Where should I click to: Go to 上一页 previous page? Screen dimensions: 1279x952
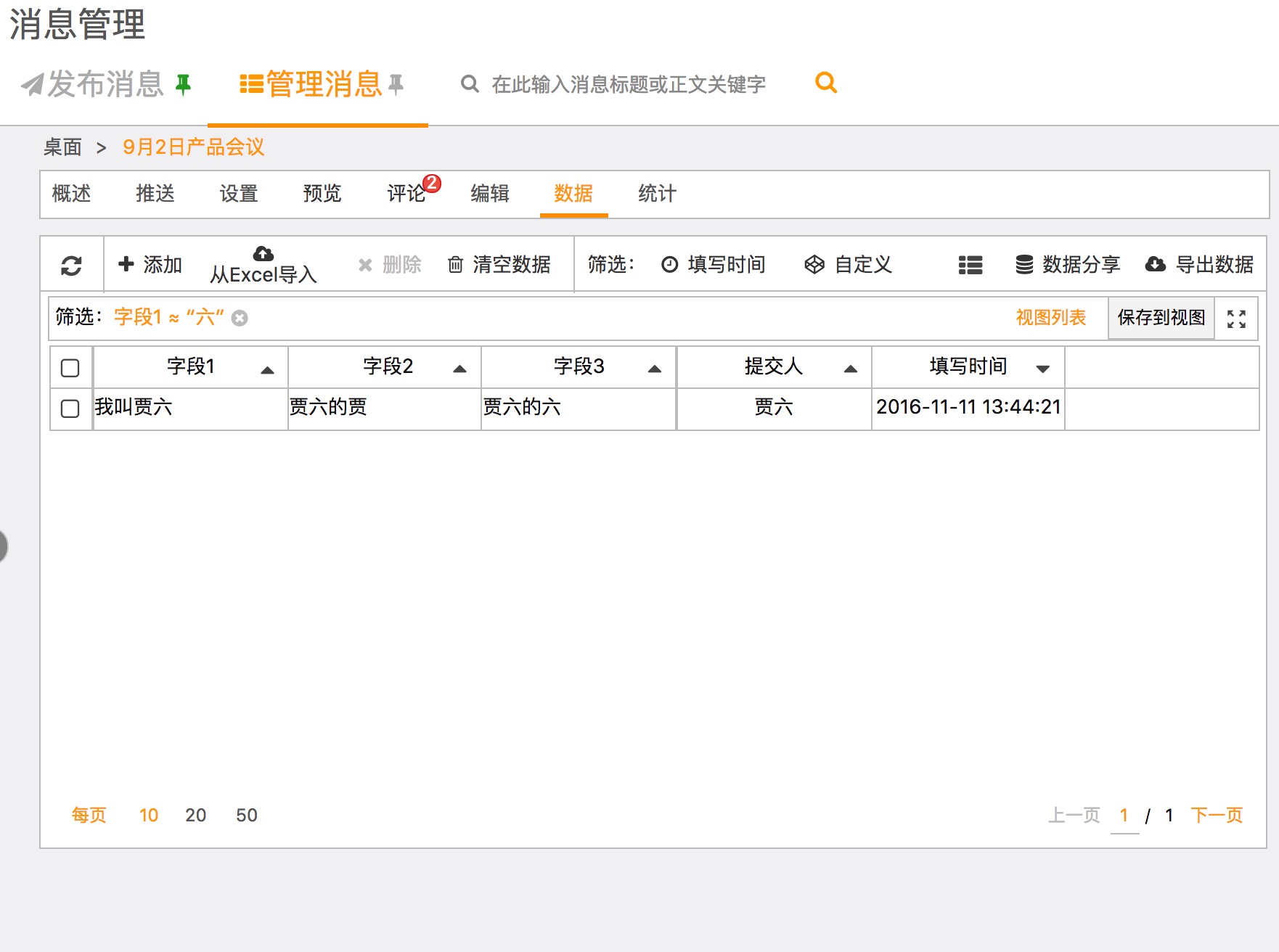(x=1074, y=816)
